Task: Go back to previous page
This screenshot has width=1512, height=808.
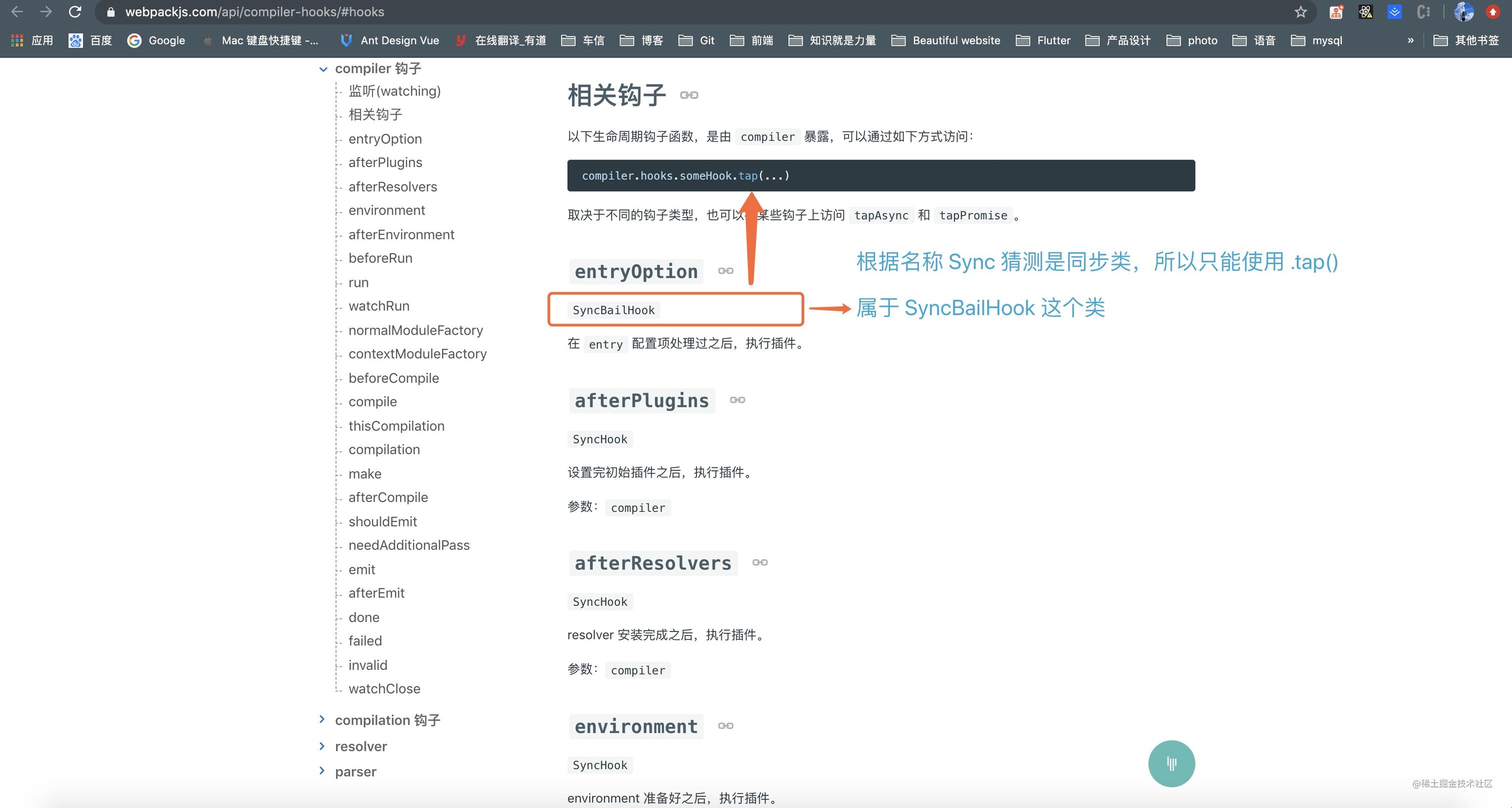Action: coord(17,12)
